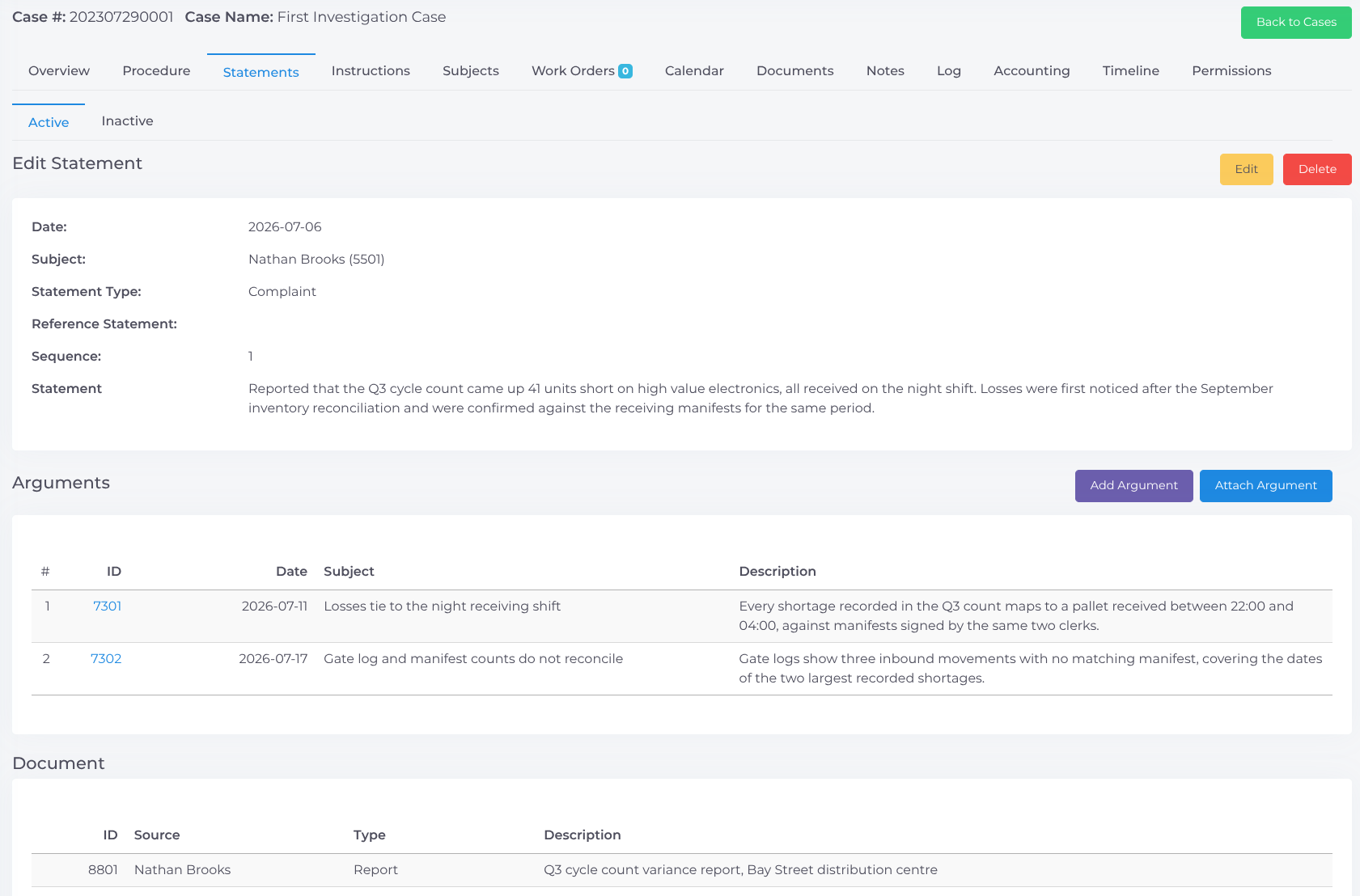Image resolution: width=1360 pixels, height=896 pixels.
Task: Click 'Q3 cycle count variance report' description
Action: (x=740, y=870)
